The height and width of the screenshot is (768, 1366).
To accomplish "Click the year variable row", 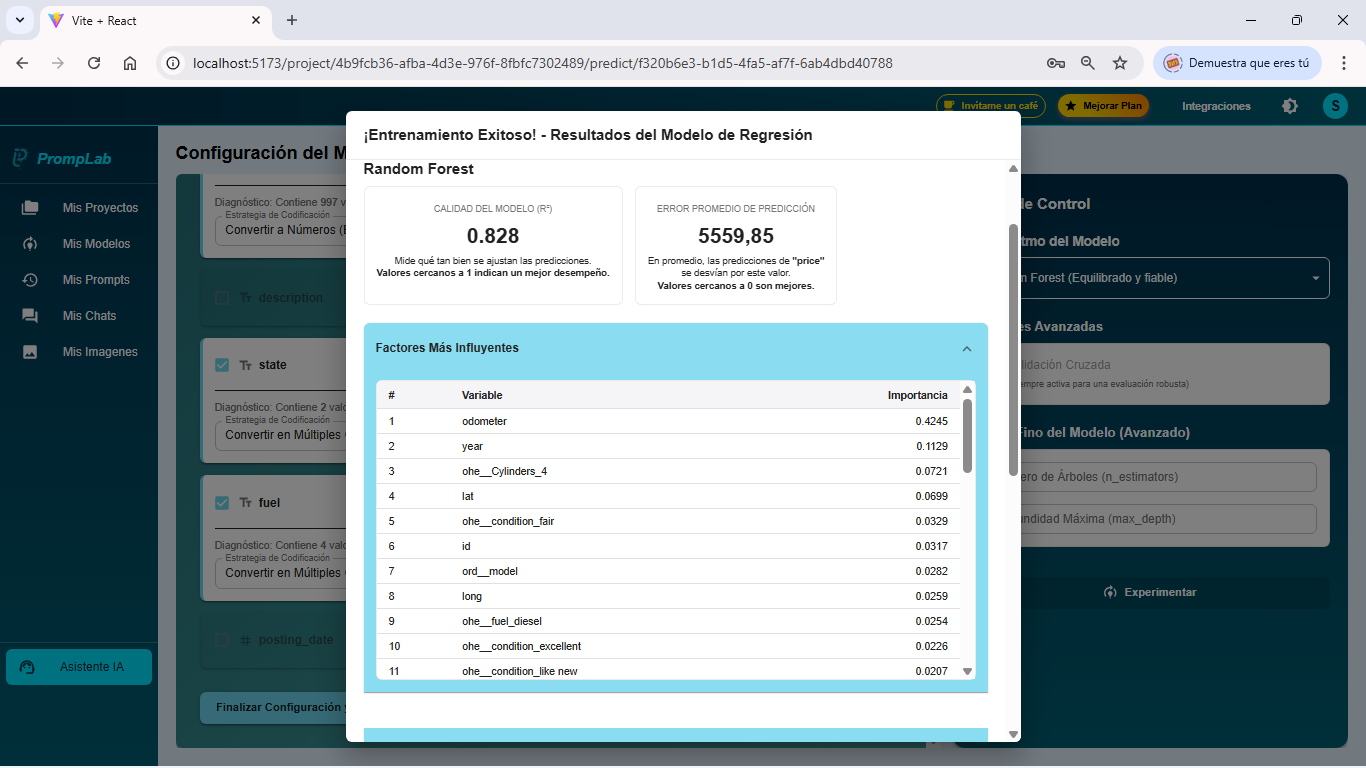I will click(668, 446).
